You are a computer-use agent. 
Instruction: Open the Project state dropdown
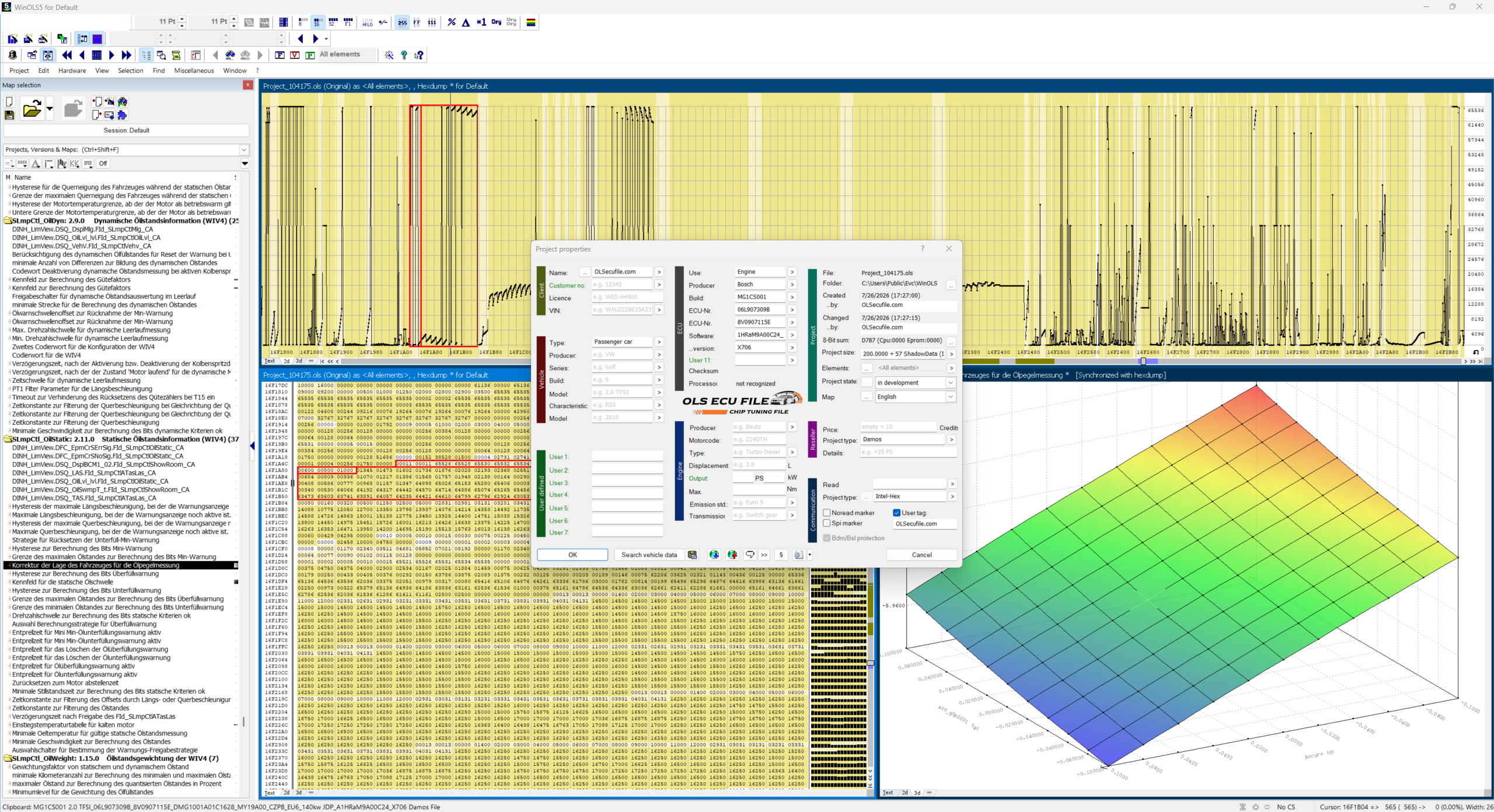click(x=914, y=383)
